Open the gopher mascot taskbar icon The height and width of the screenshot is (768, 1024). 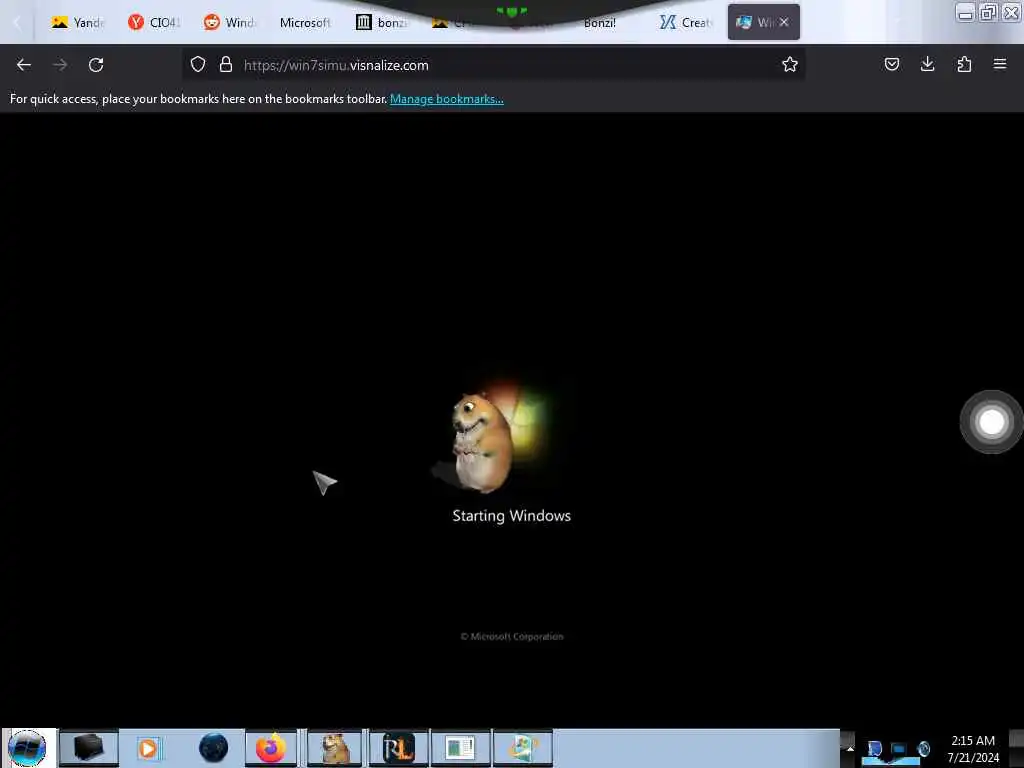click(x=335, y=748)
